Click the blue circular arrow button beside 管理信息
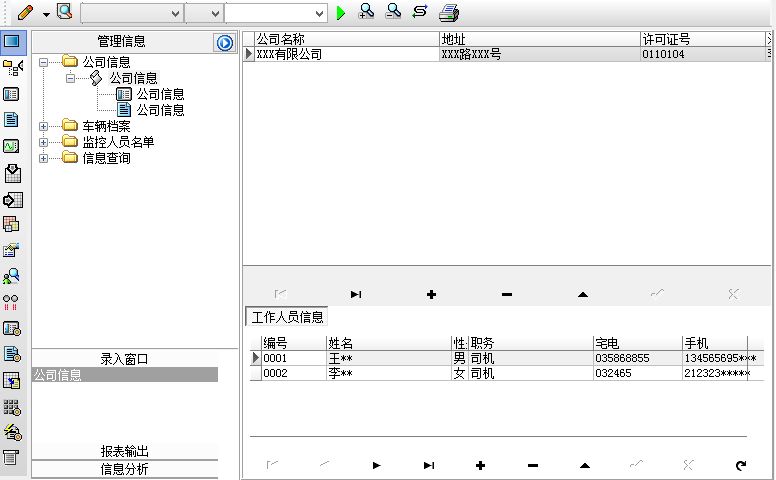 [x=225, y=43]
